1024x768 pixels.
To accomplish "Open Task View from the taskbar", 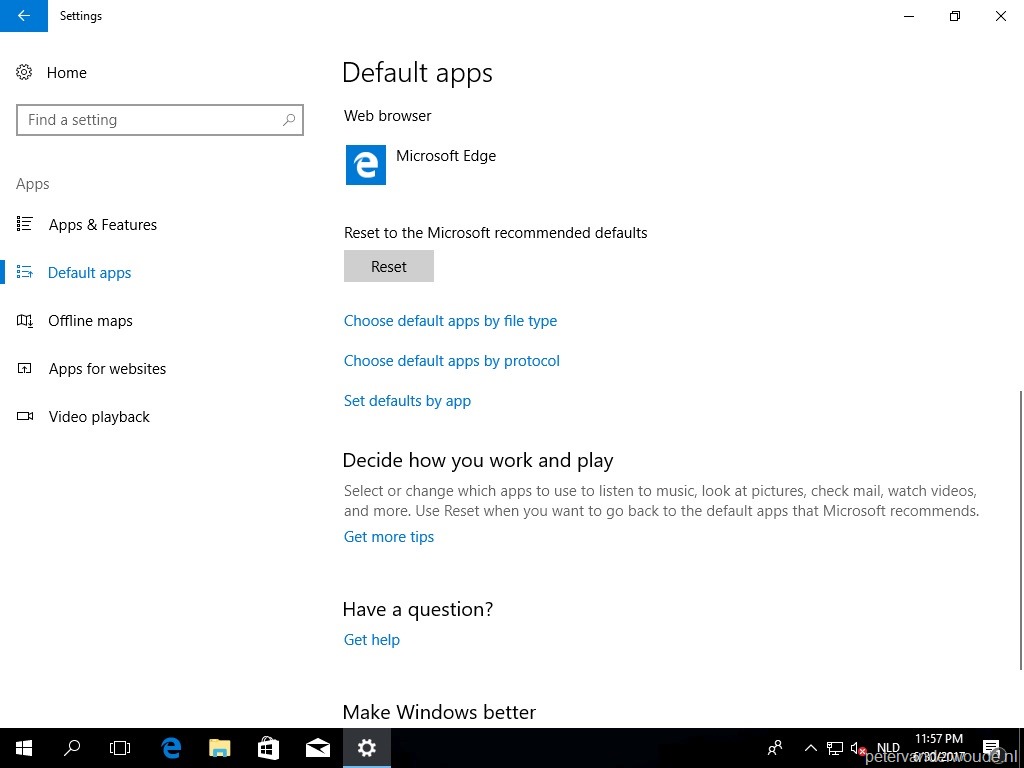I will click(119, 747).
